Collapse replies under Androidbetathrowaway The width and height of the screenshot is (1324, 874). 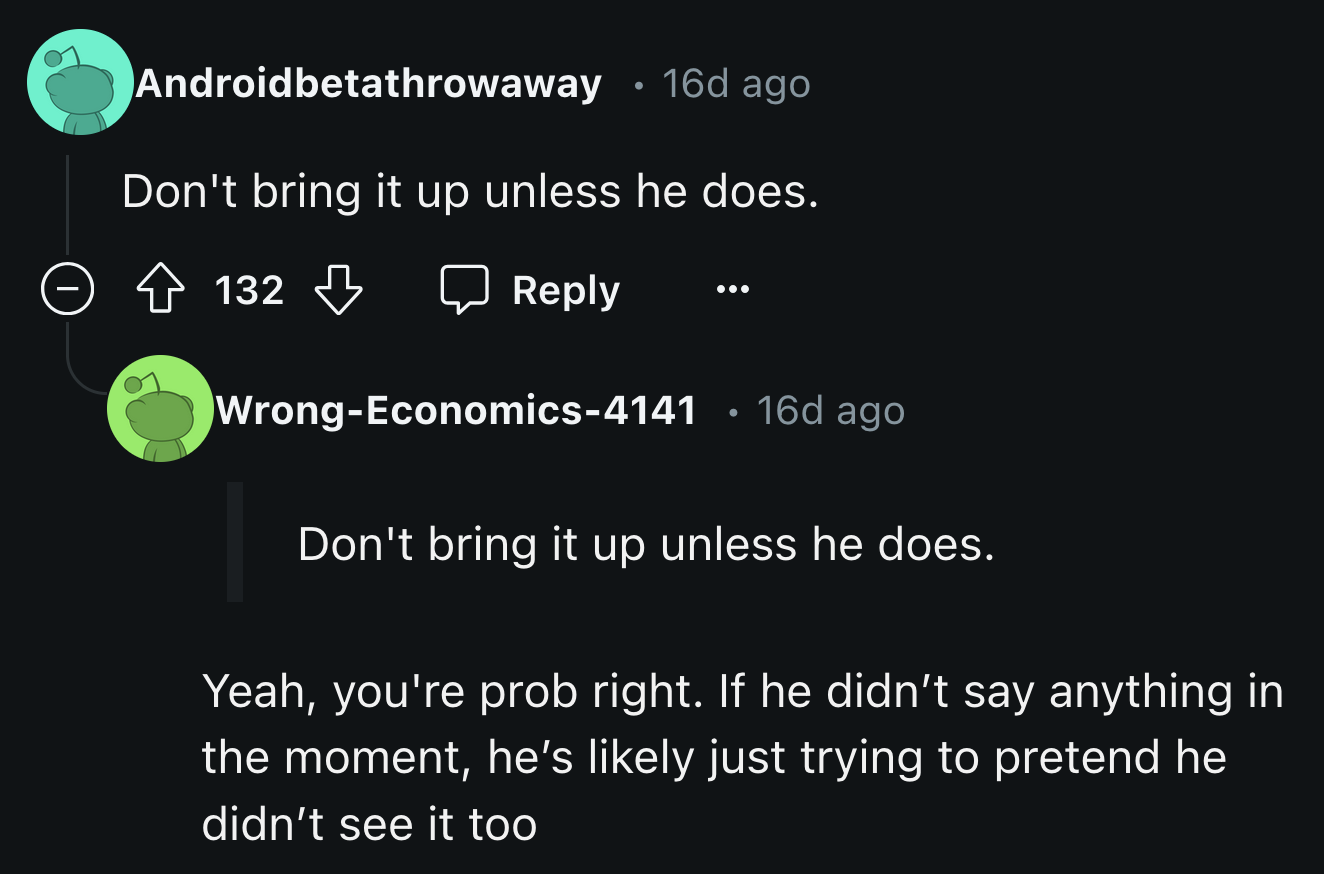(66, 289)
